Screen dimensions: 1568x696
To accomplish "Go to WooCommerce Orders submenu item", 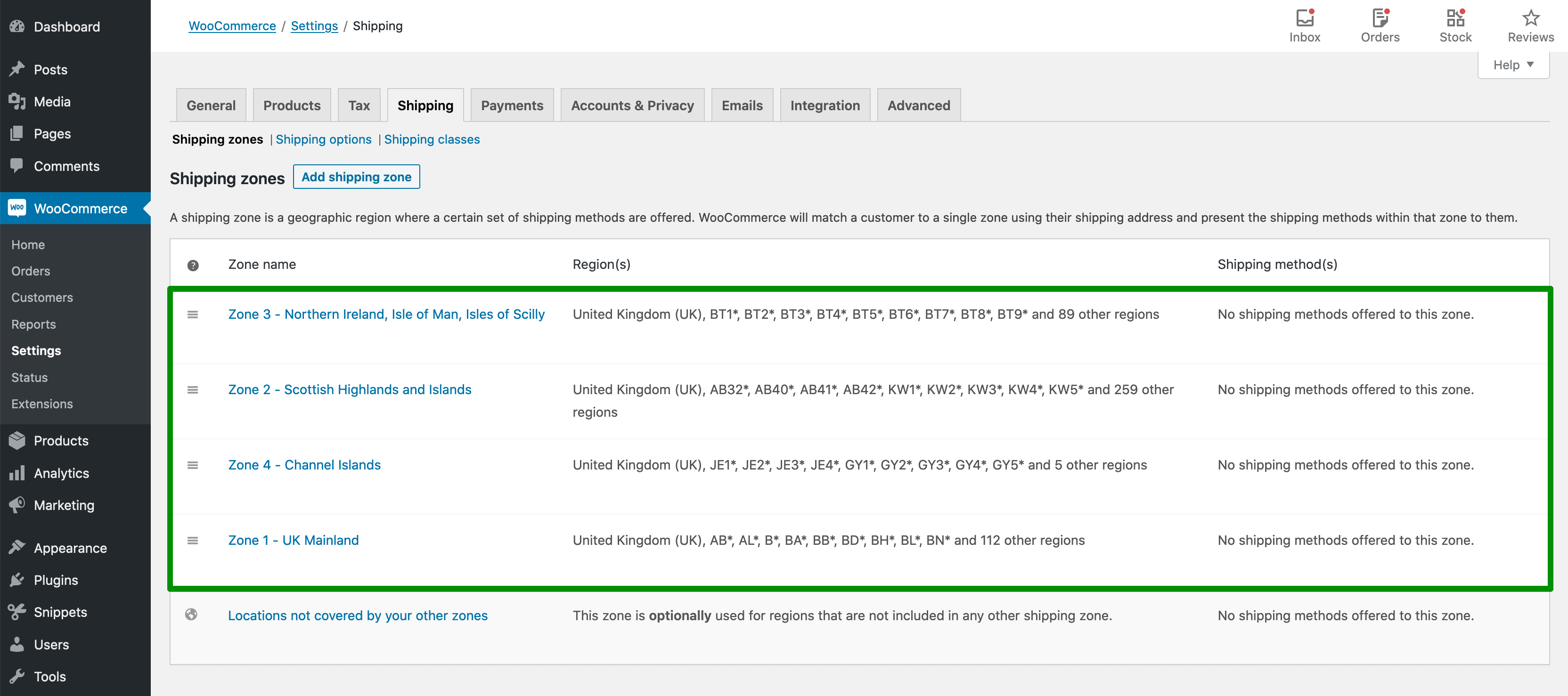I will [x=31, y=271].
